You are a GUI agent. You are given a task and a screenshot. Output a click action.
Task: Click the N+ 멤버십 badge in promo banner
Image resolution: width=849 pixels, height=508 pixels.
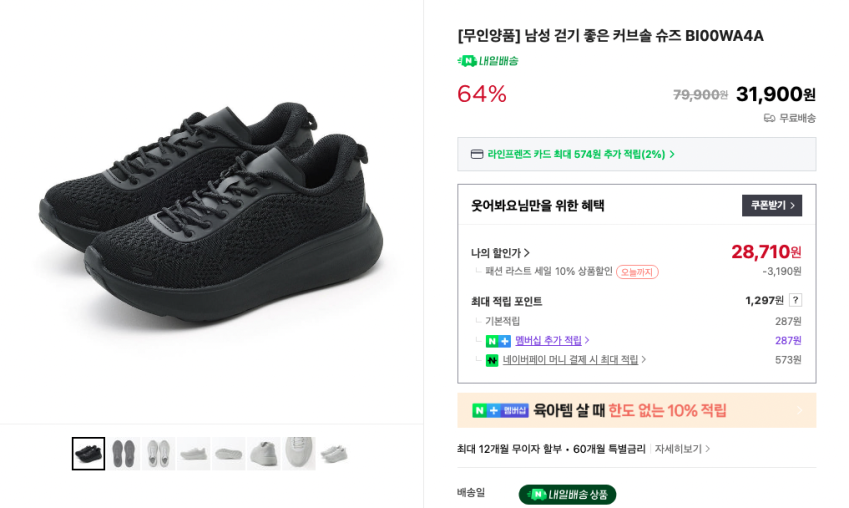(x=500, y=410)
